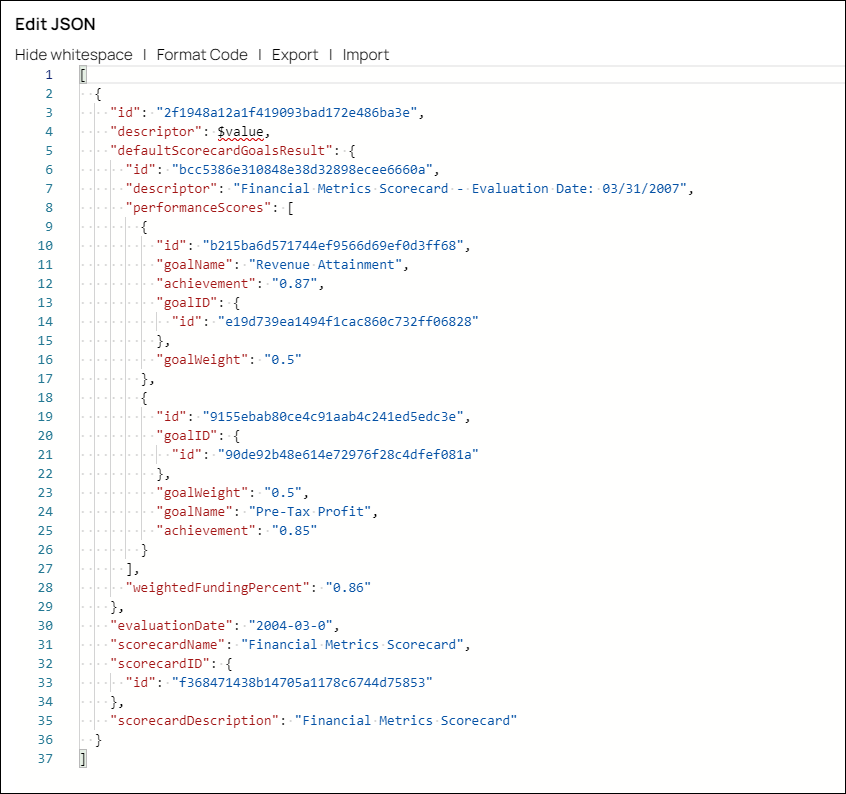
Task: Click the closing array bracket on line 27
Action: (129, 569)
